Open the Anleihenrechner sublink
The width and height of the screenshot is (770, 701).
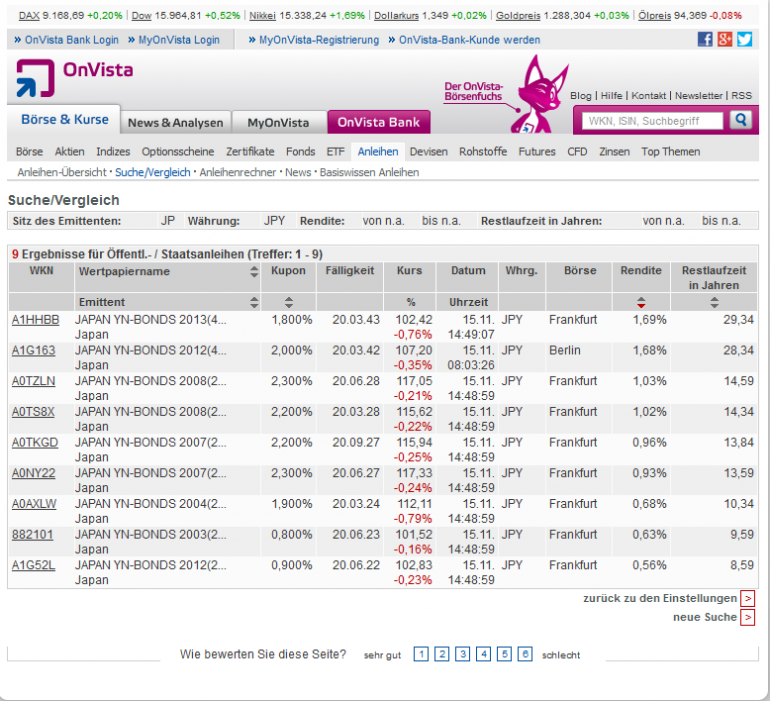[x=238, y=172]
